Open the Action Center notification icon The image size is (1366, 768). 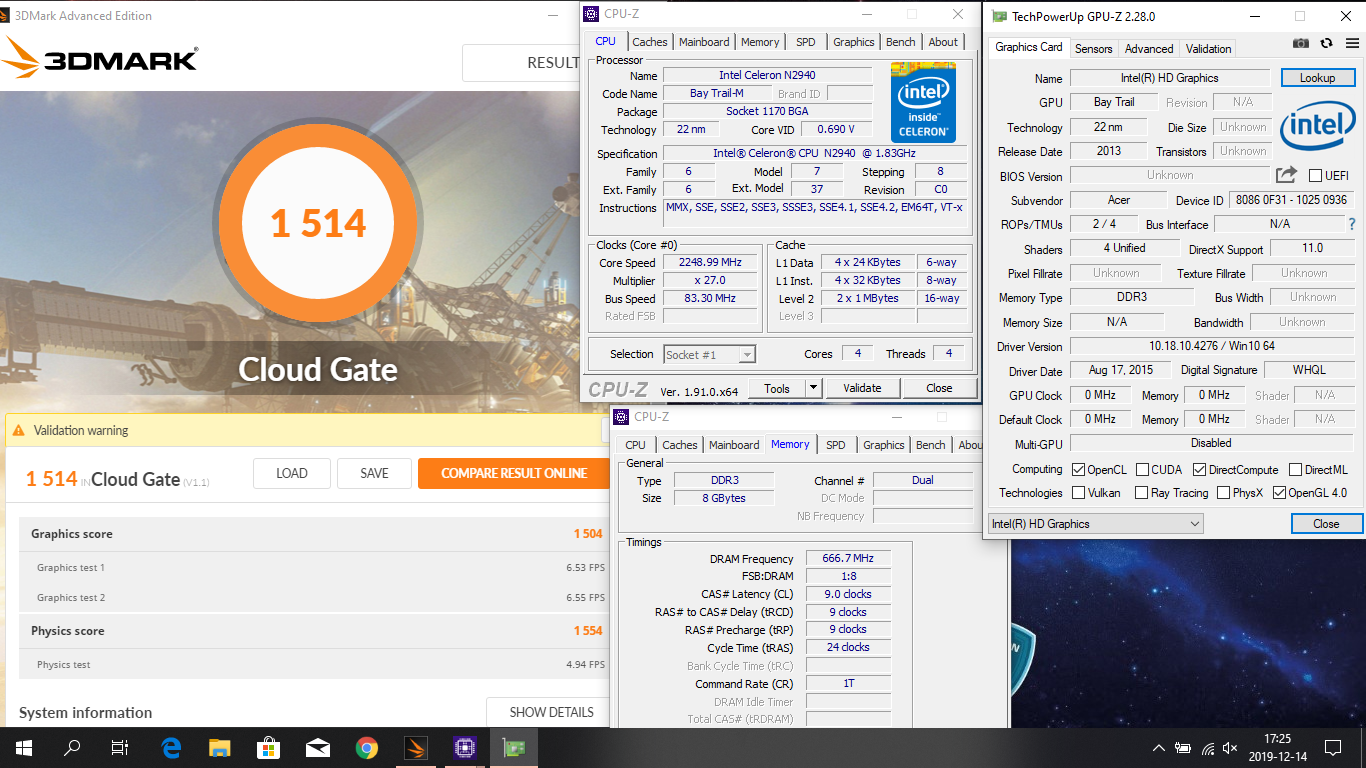[x=1332, y=747]
